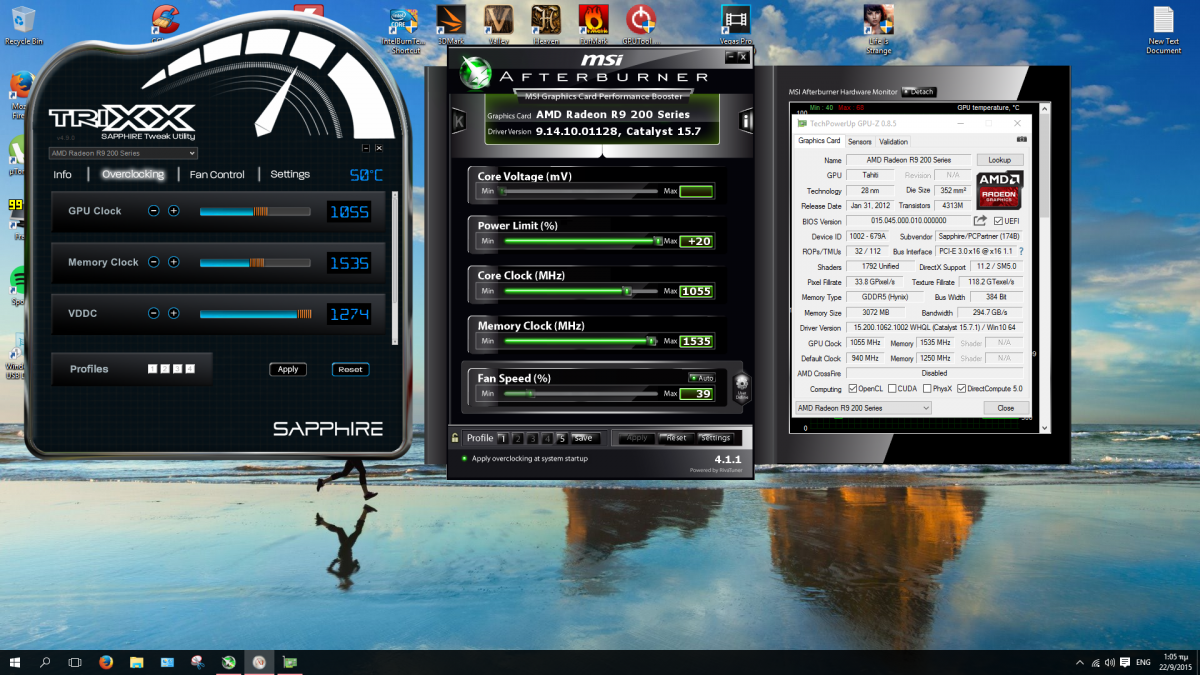Click Afterburner Core Clock value field 1055

[x=696, y=291]
